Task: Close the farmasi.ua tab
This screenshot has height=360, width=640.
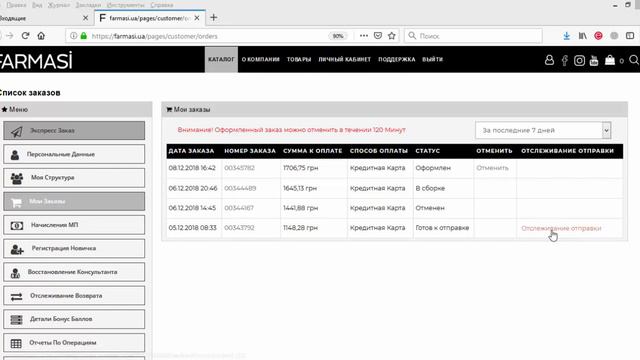Action: pos(197,18)
